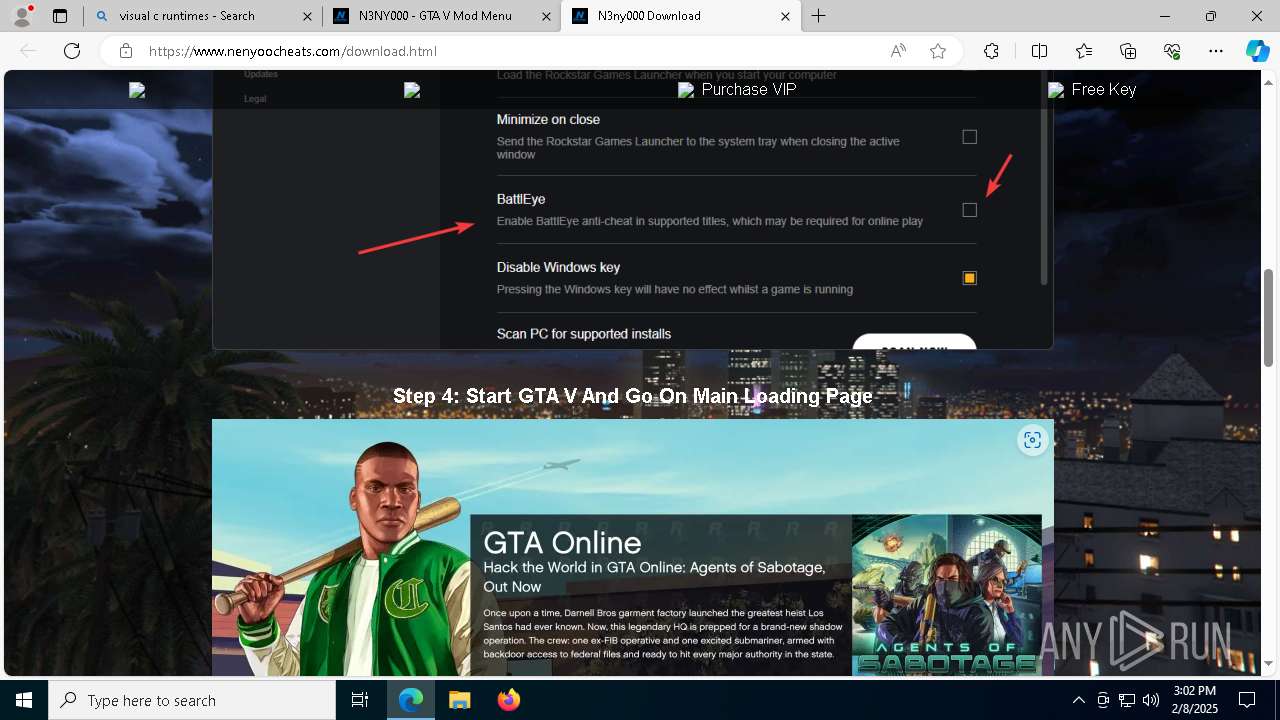Viewport: 1280px width, 720px height.
Task: Click the Step 4 heading text
Action: [632, 396]
